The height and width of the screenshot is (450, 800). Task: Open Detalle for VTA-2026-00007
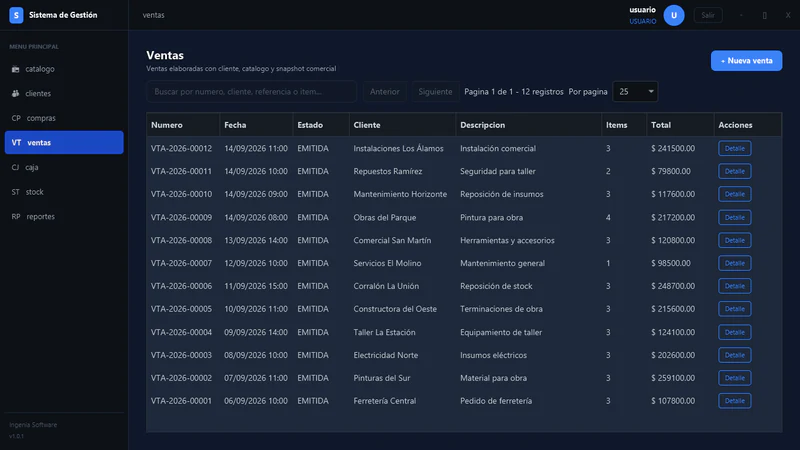tap(735, 263)
